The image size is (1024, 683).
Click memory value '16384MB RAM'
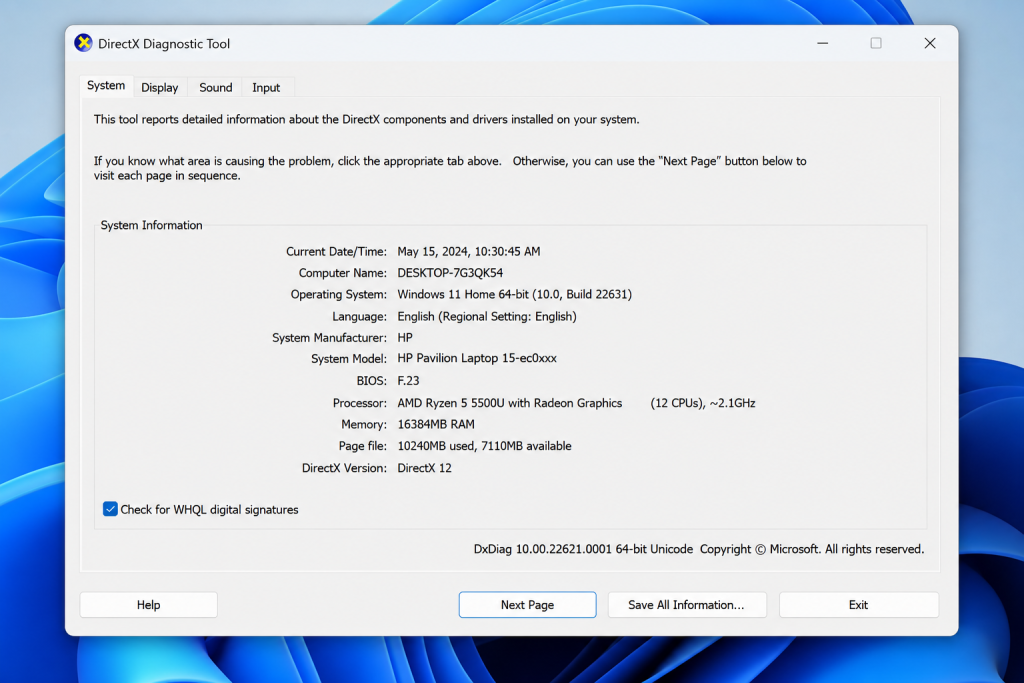click(436, 424)
